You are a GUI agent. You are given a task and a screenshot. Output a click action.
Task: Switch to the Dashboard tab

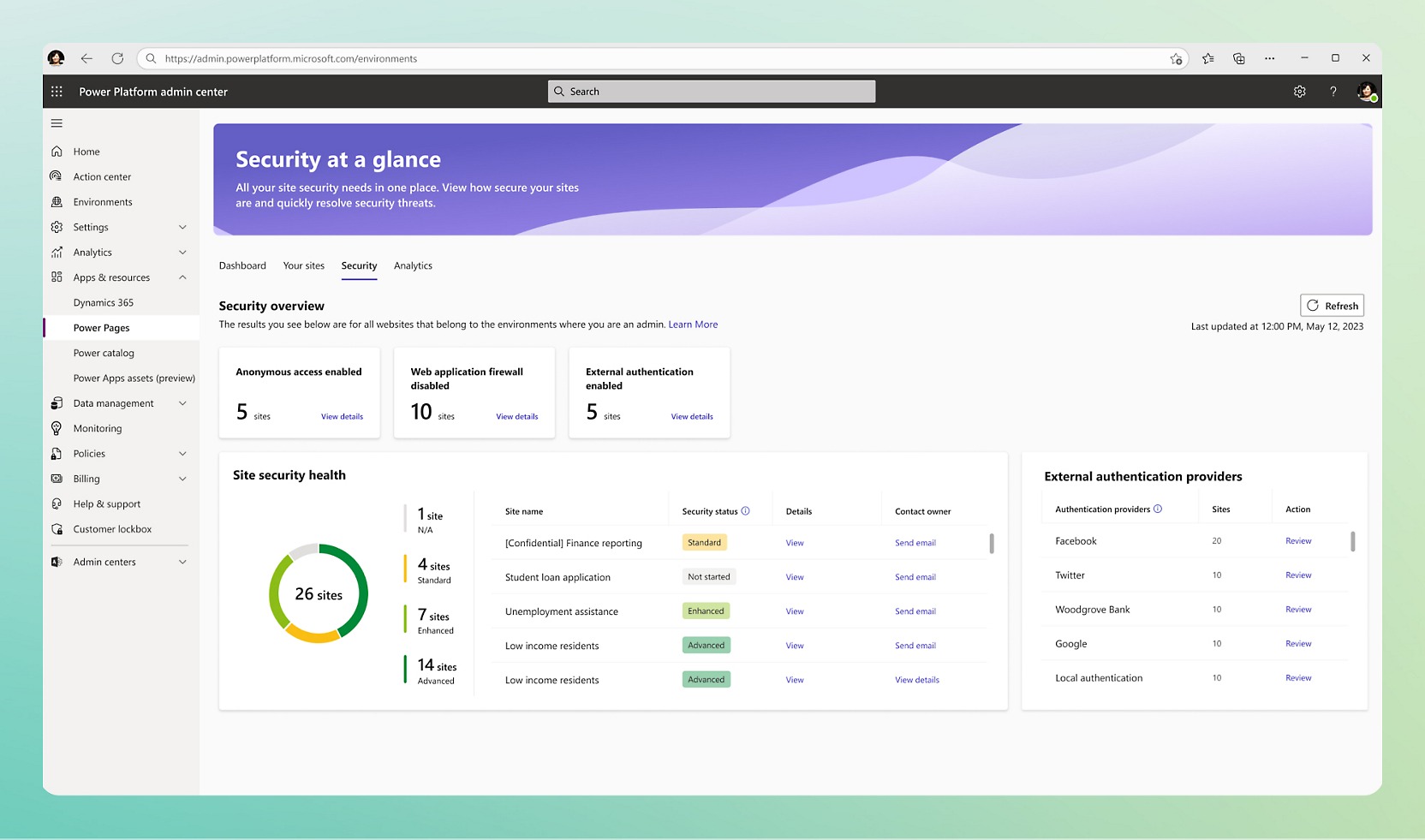click(242, 265)
